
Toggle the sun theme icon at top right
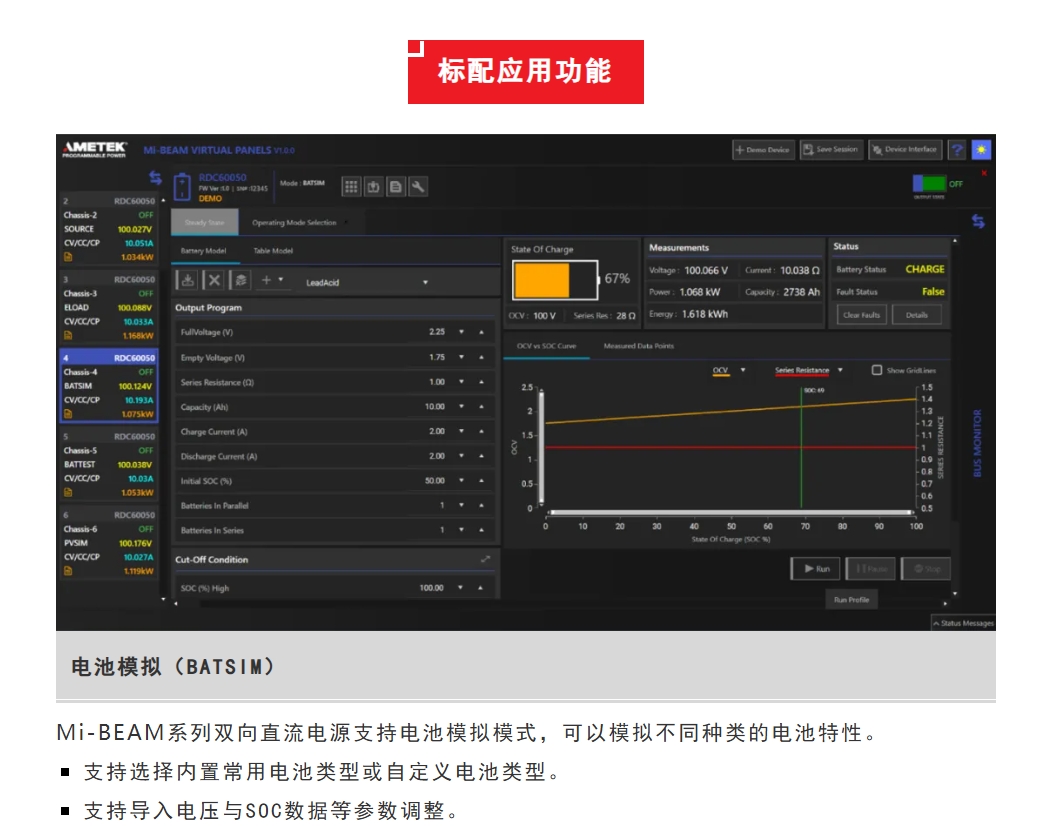point(981,150)
